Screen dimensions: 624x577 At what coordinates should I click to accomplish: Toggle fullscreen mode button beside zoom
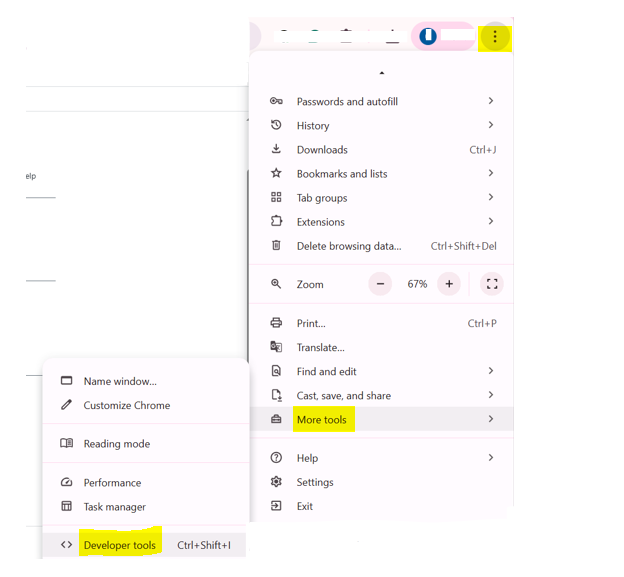tap(491, 284)
